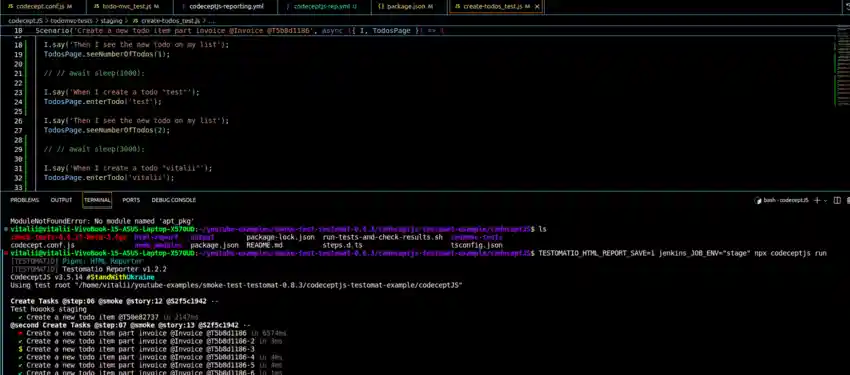
Task: Click test result line @T5b8d1186-3
Action: (136, 350)
